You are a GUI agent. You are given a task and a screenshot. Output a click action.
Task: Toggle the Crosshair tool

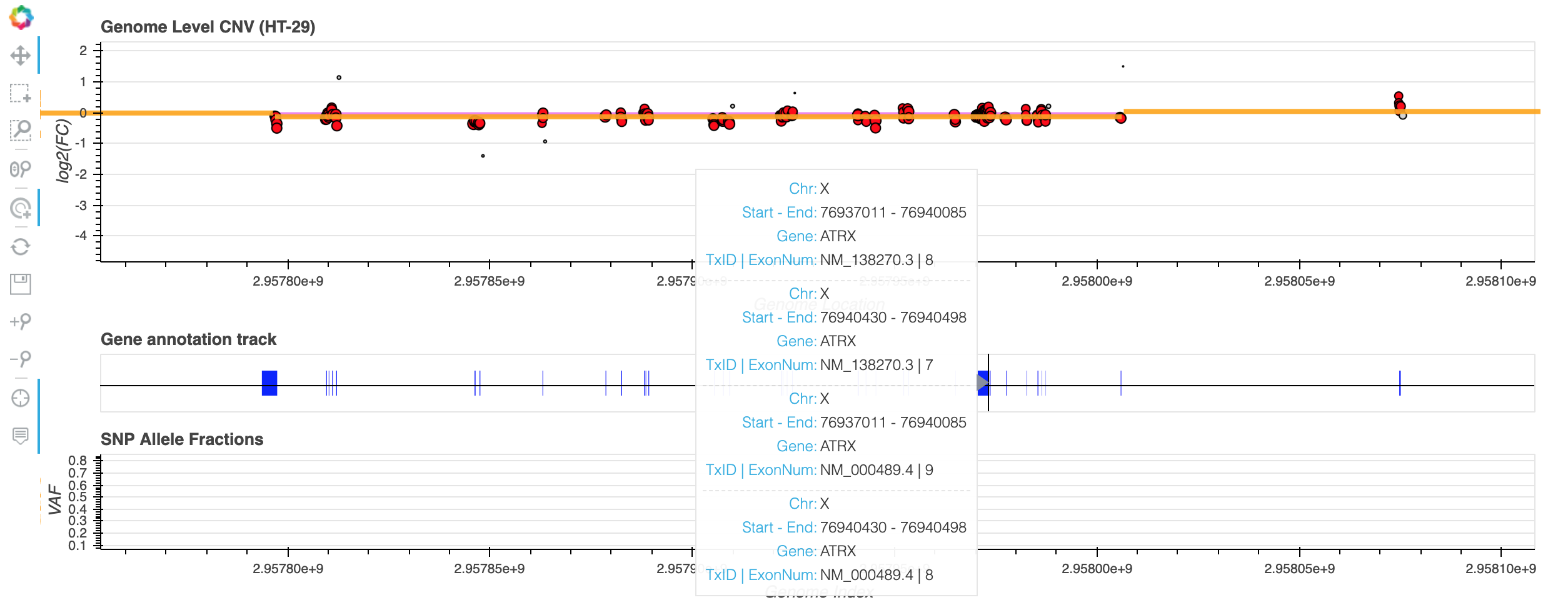(x=21, y=397)
